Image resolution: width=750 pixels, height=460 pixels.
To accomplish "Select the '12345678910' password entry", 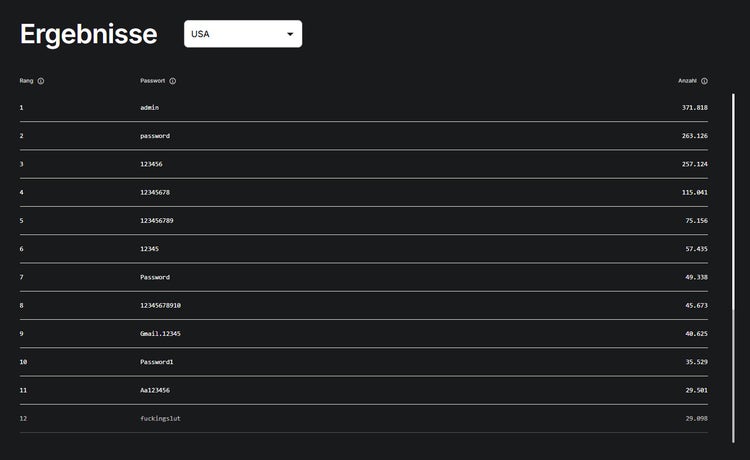I will click(x=161, y=305).
